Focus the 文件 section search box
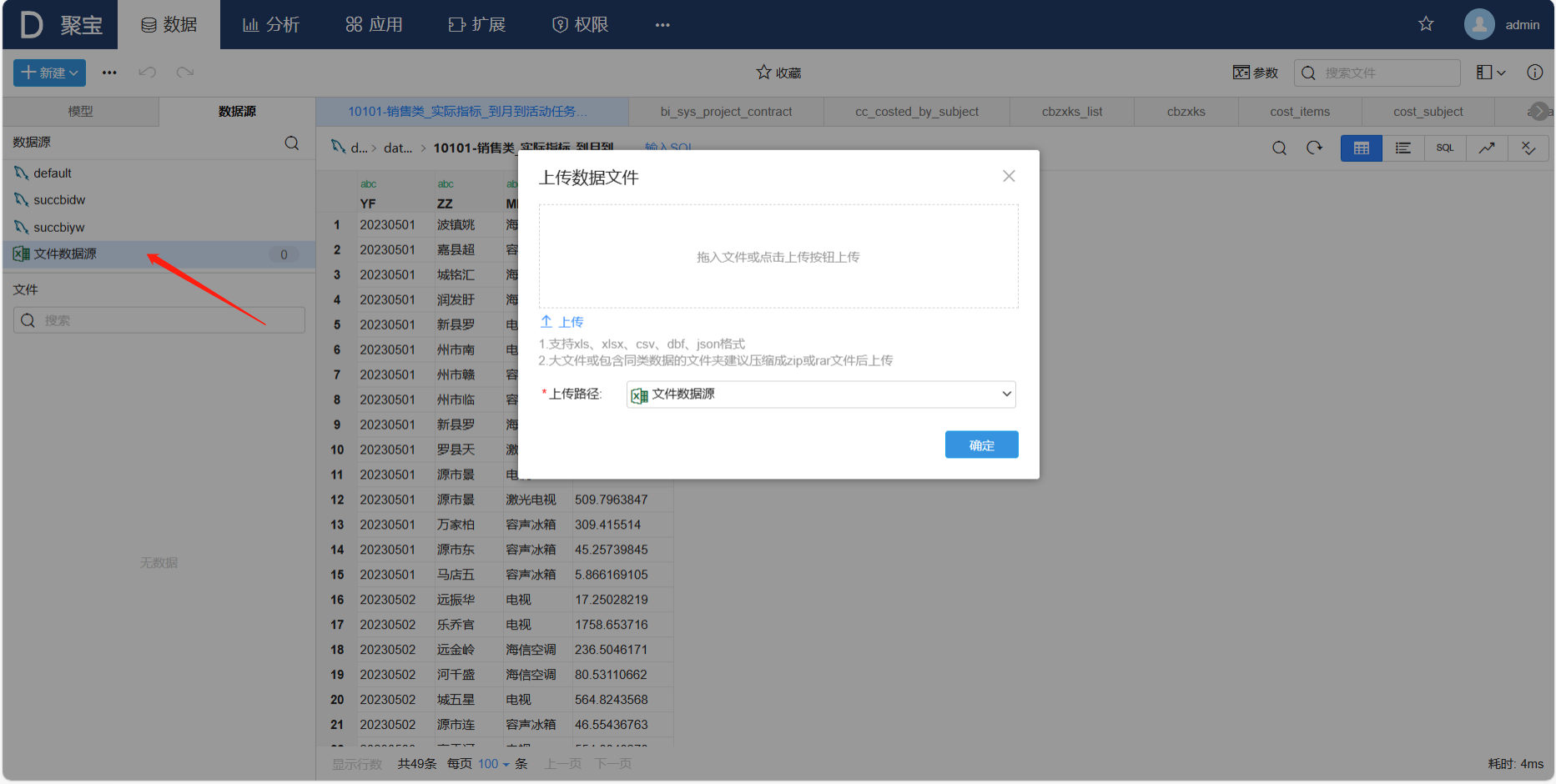This screenshot has width=1556, height=784. (x=159, y=320)
